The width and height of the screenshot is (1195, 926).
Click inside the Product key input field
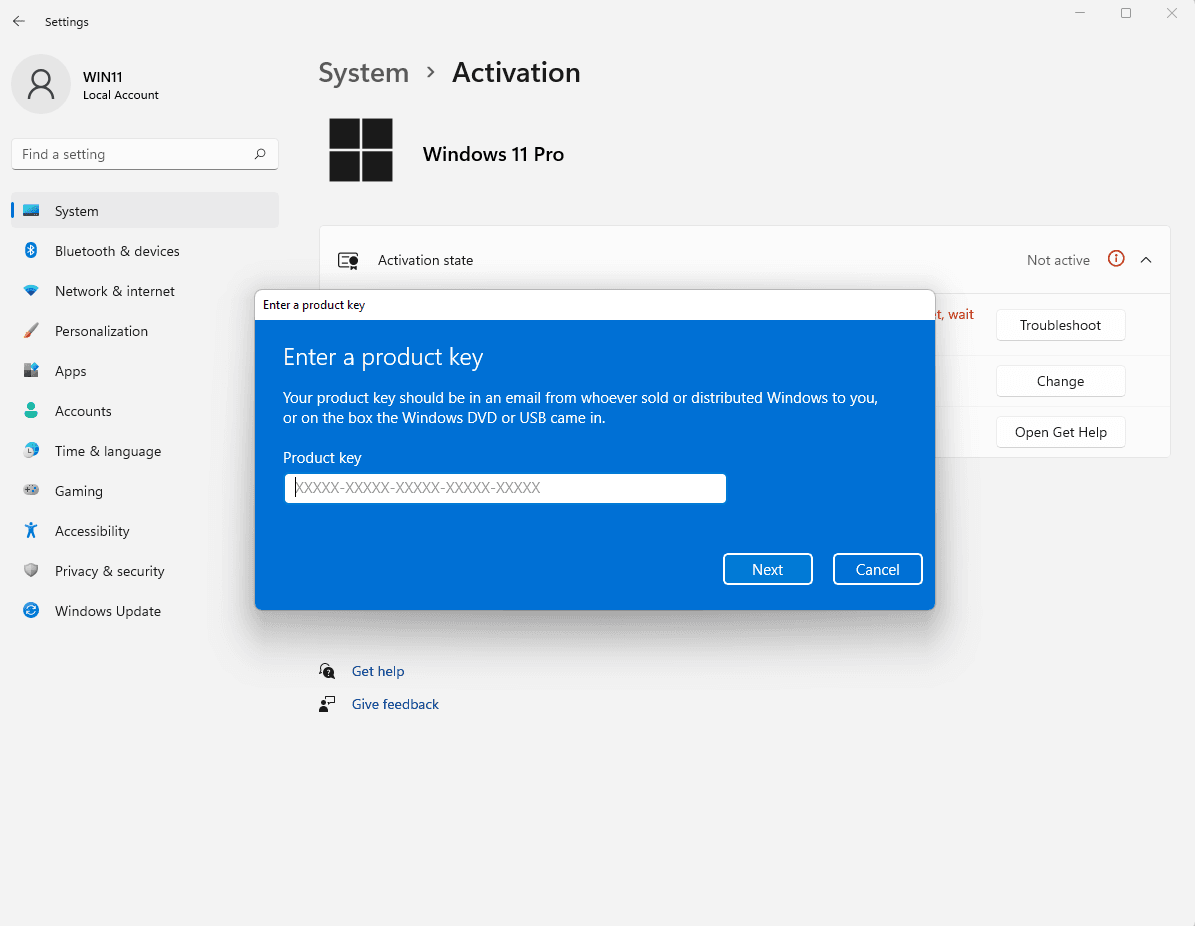[x=504, y=488]
